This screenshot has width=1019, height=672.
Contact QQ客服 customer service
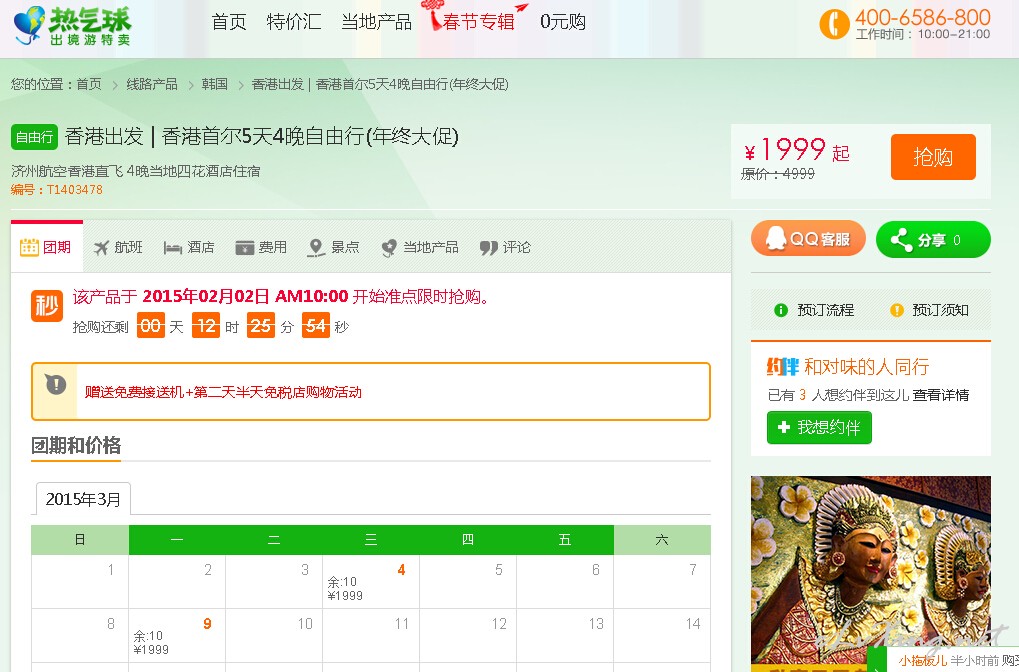(x=808, y=239)
